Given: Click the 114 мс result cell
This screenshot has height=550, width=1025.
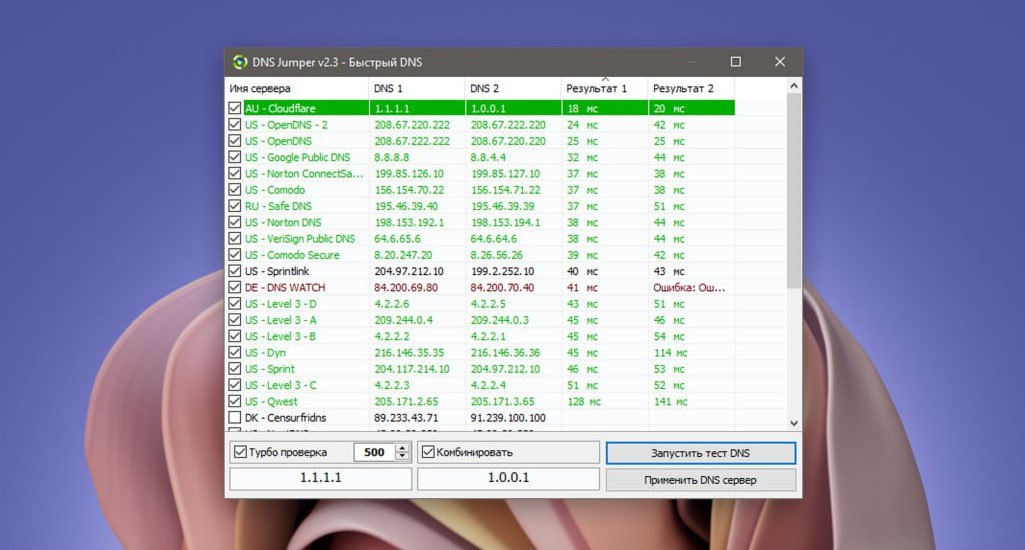Looking at the screenshot, I should click(671, 352).
